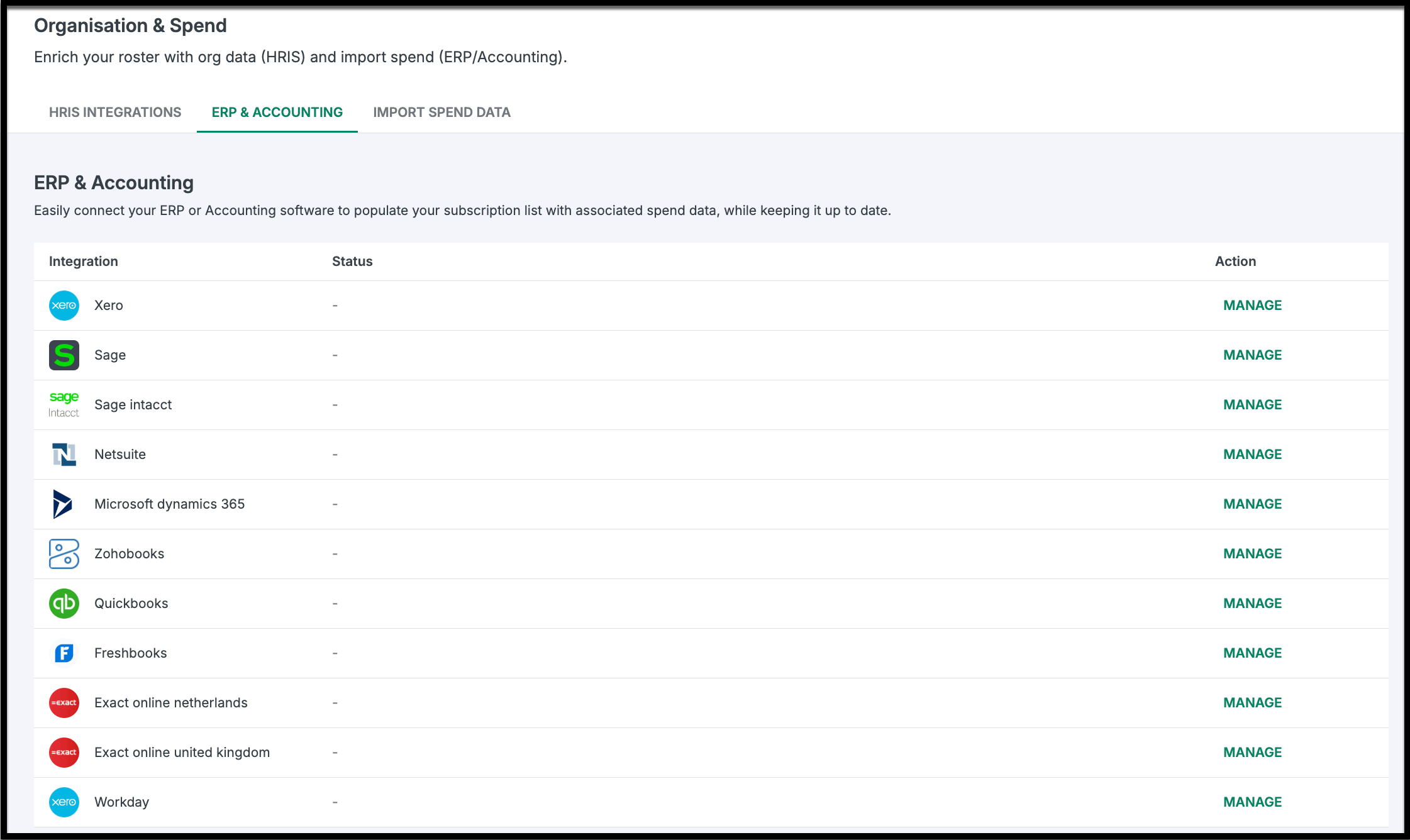Image resolution: width=1410 pixels, height=840 pixels.
Task: Click the Status column header
Action: [x=352, y=262]
